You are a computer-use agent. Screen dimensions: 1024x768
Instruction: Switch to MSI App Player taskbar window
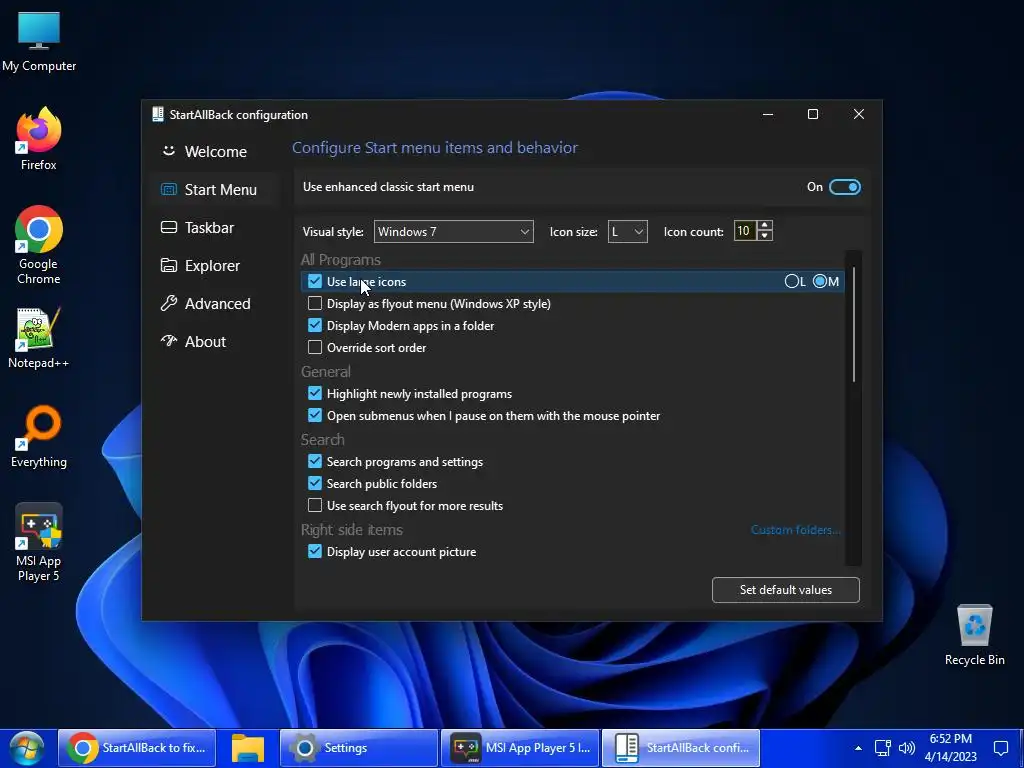[x=520, y=748]
